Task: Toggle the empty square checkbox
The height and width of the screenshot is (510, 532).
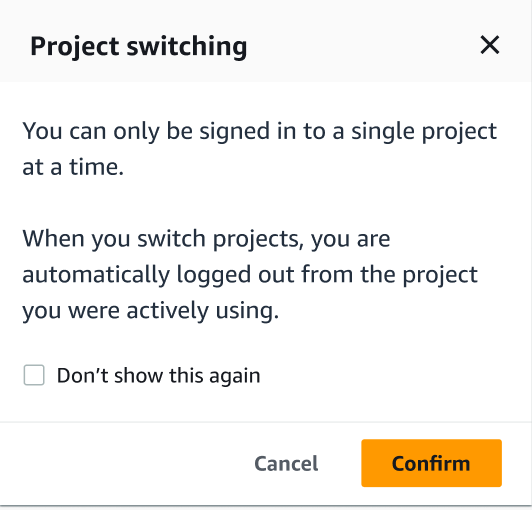Action: pos(34,375)
